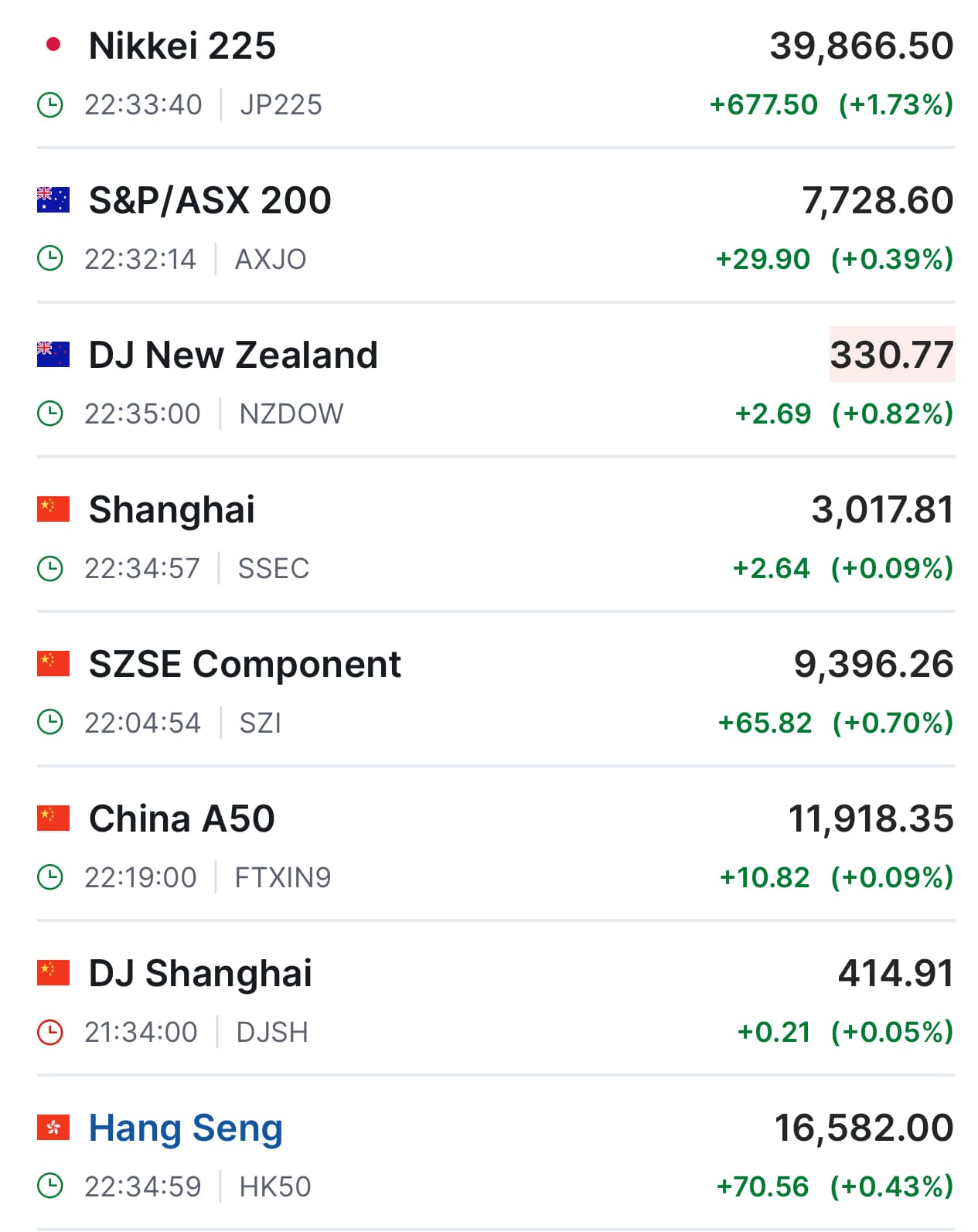Screen dimensions: 978x1232
Task: Tap the Australian flag next to S&P/ASX 200
Action: click(53, 199)
